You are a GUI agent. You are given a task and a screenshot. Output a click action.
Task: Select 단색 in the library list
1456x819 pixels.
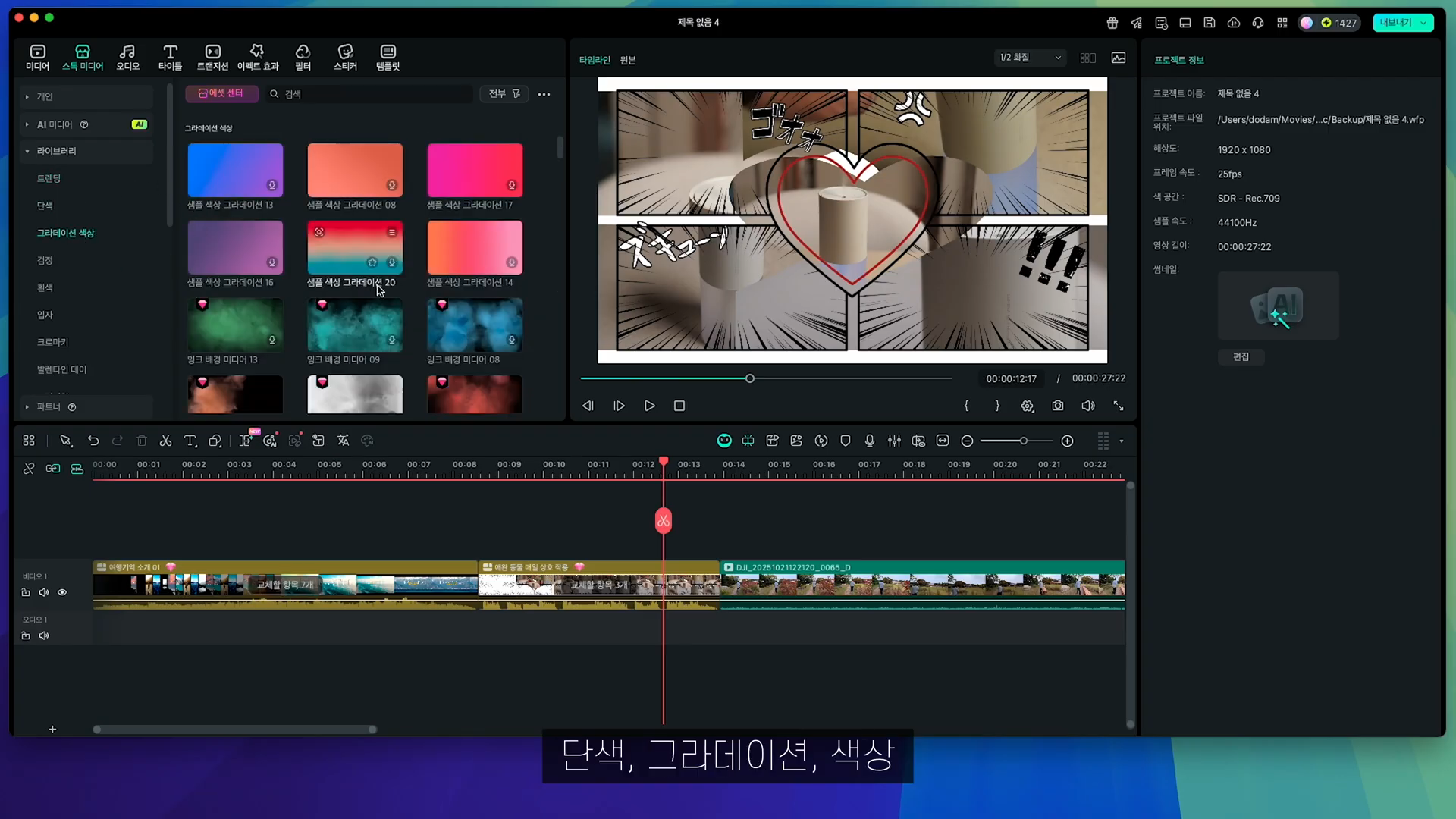[45, 206]
